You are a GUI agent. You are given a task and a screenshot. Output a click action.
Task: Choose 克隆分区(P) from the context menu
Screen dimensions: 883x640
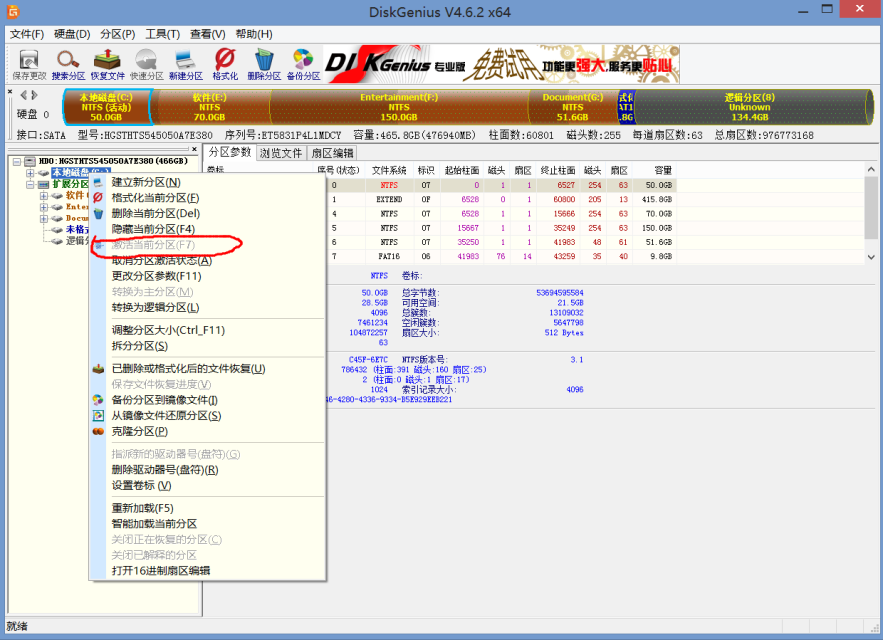click(x=140, y=431)
